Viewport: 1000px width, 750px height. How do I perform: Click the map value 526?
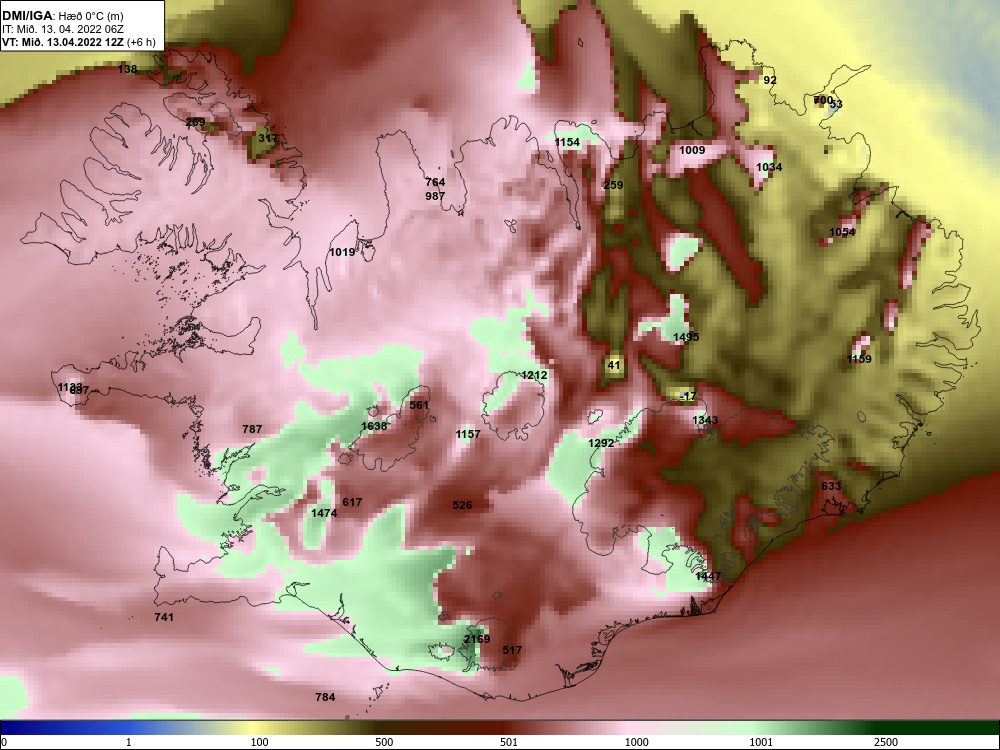pos(462,505)
